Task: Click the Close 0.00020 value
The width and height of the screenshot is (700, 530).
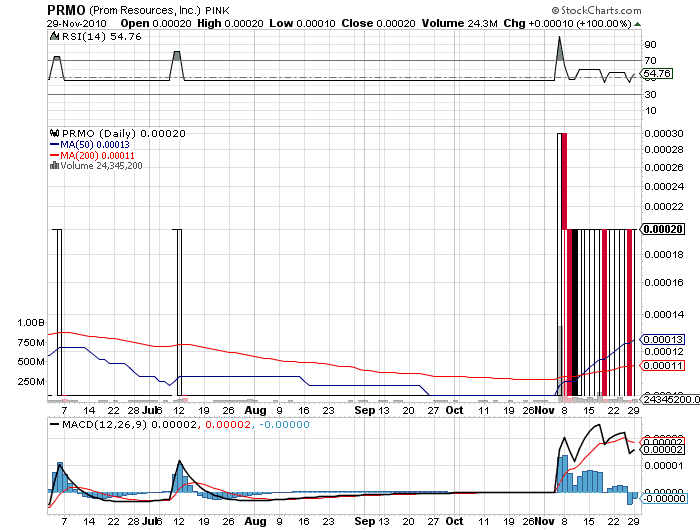Action: [x=379, y=23]
